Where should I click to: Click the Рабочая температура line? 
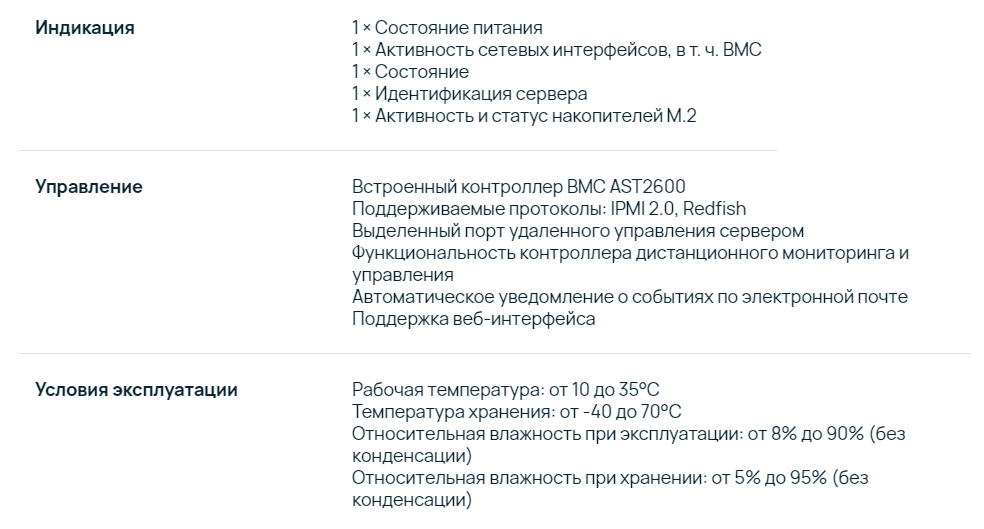(505, 390)
